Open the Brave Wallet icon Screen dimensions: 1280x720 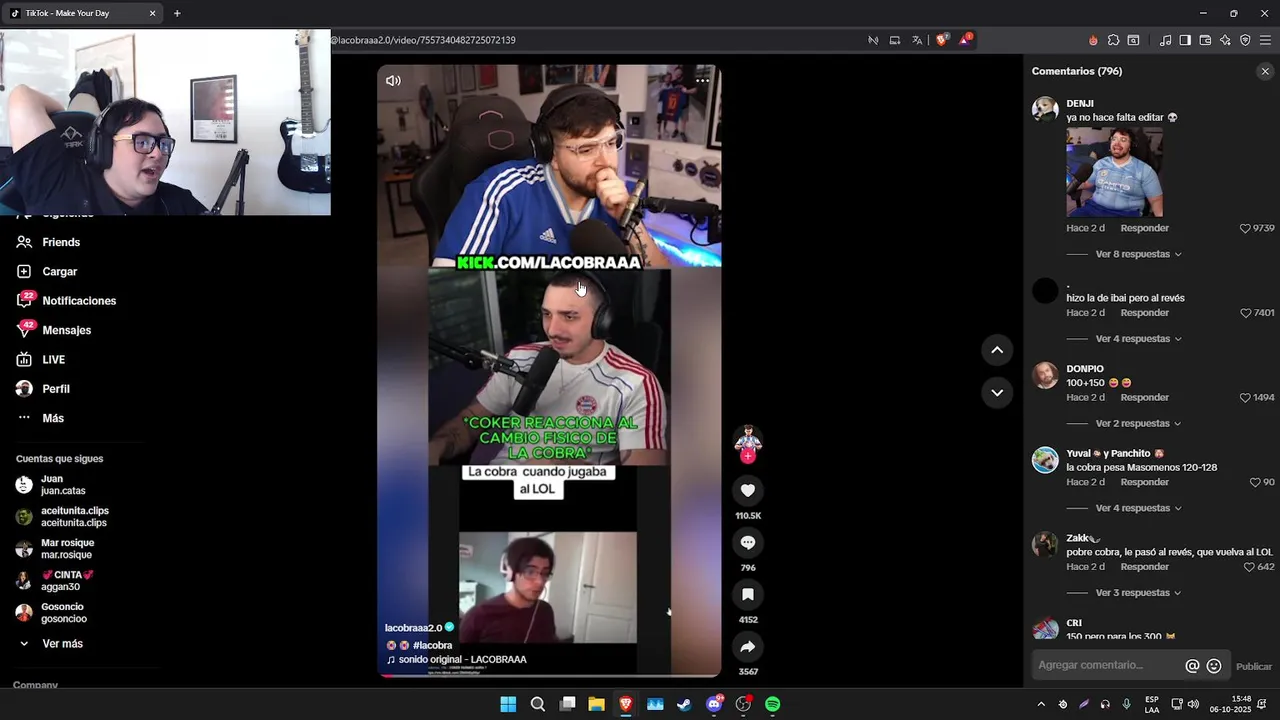pyautogui.click(x=1205, y=40)
